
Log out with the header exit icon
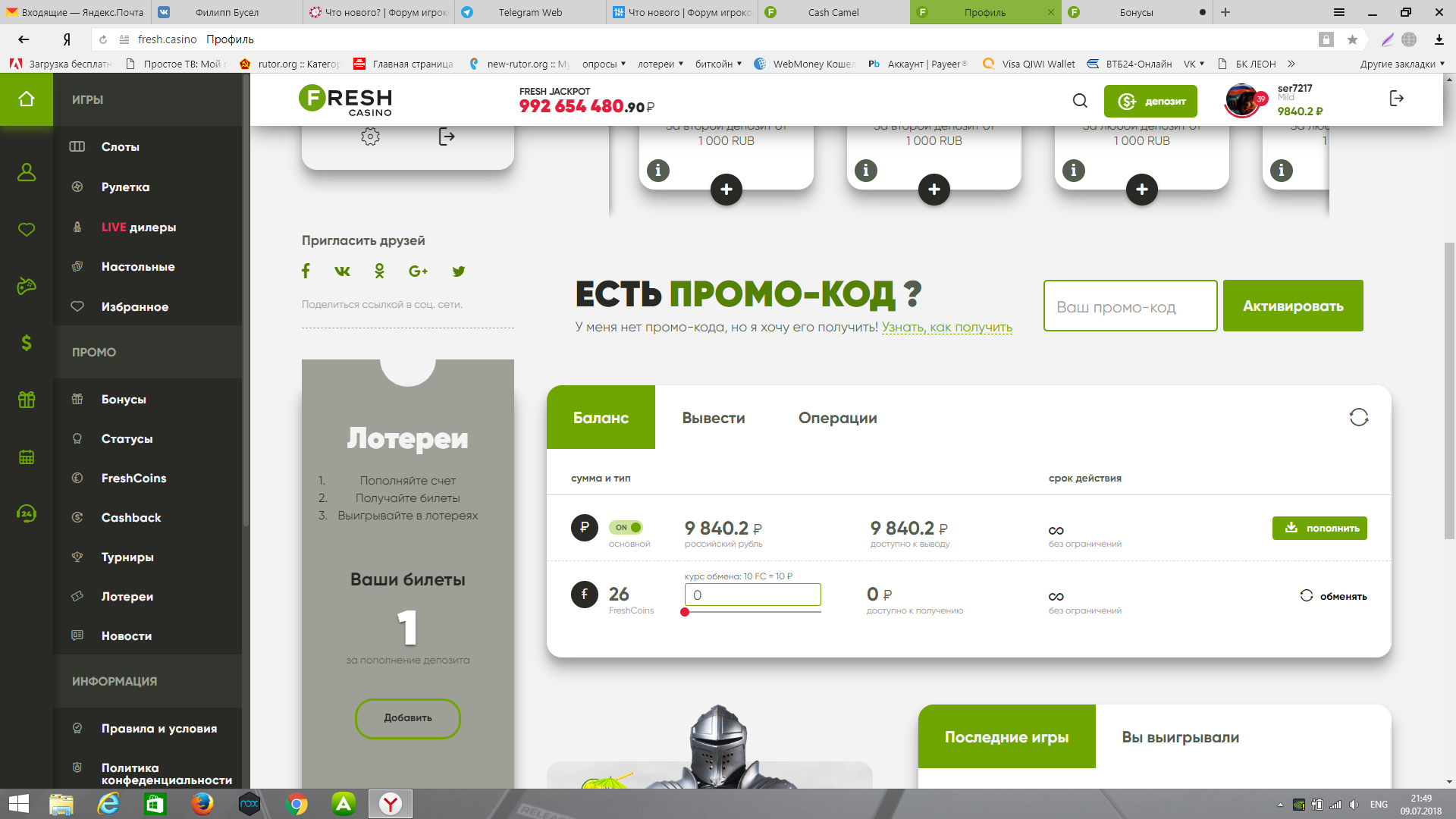tap(1396, 98)
